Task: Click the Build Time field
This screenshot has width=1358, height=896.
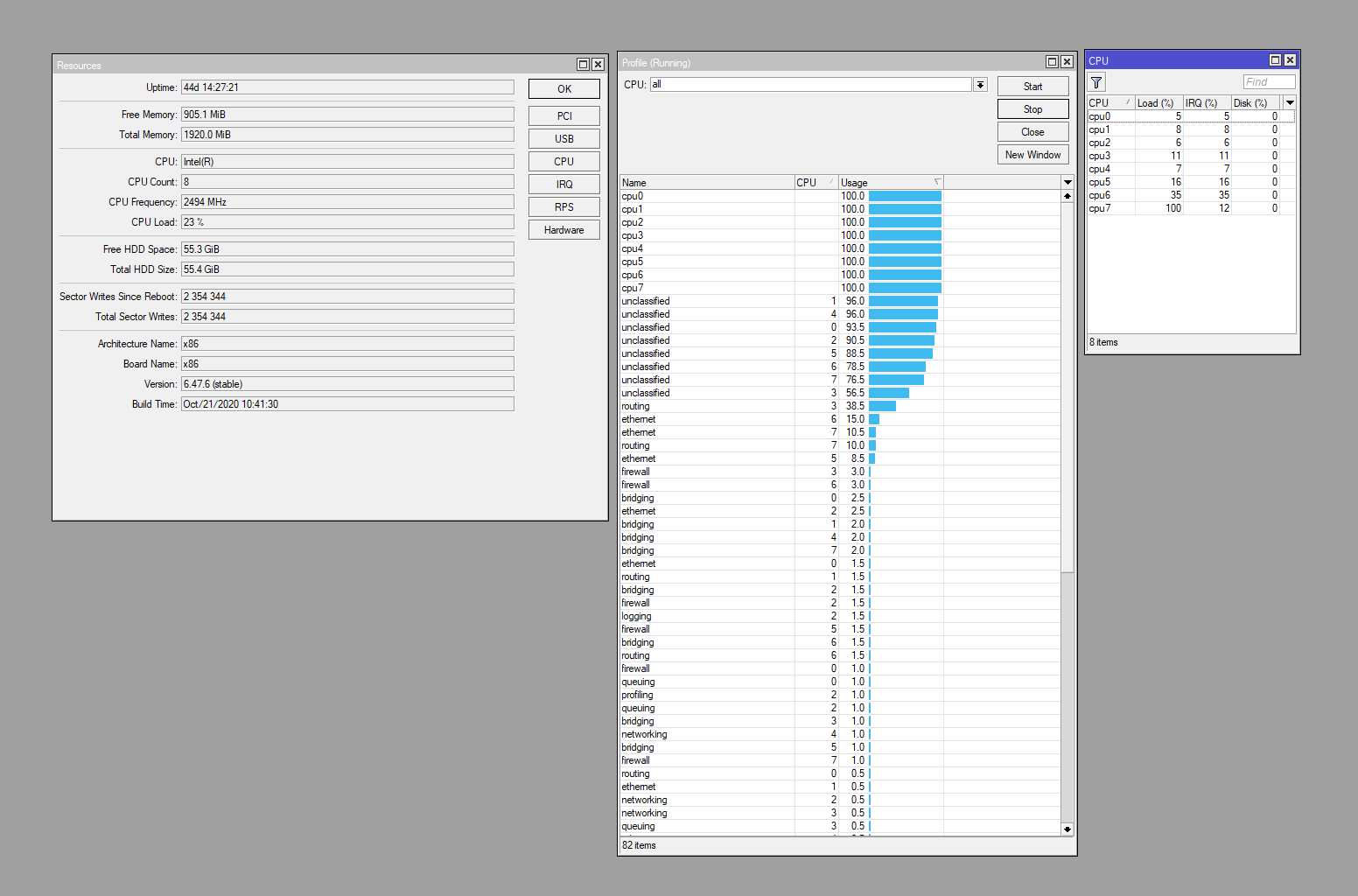Action: click(347, 404)
